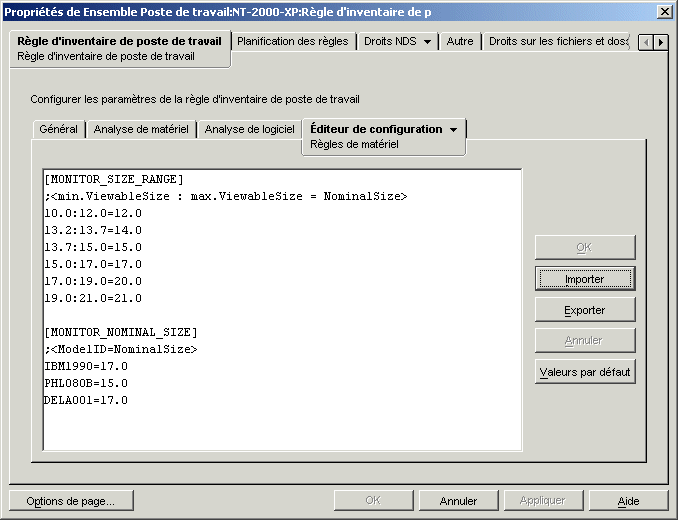This screenshot has width=678, height=520.
Task: Click the line 13.7:15.0=15.0
Action: (x=93, y=247)
